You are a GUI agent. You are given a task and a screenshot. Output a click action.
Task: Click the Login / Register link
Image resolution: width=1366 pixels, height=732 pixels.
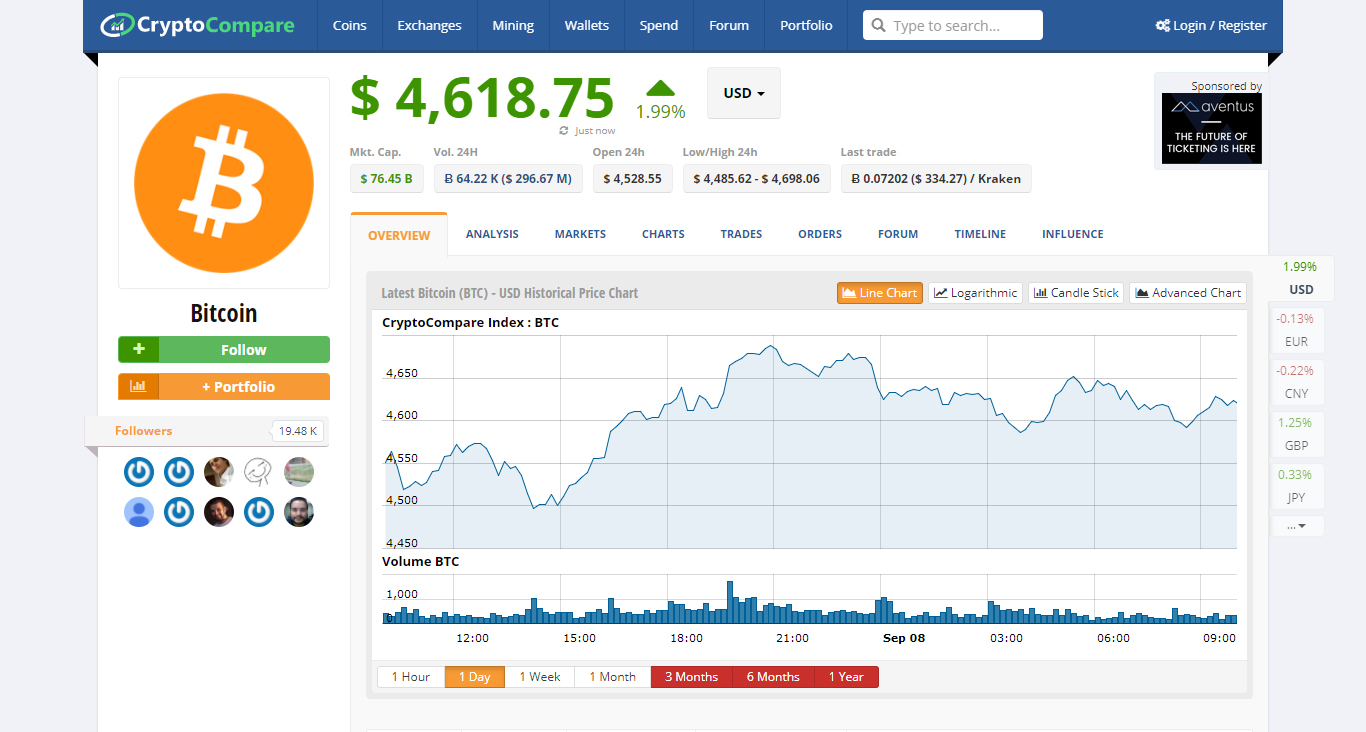point(1211,26)
